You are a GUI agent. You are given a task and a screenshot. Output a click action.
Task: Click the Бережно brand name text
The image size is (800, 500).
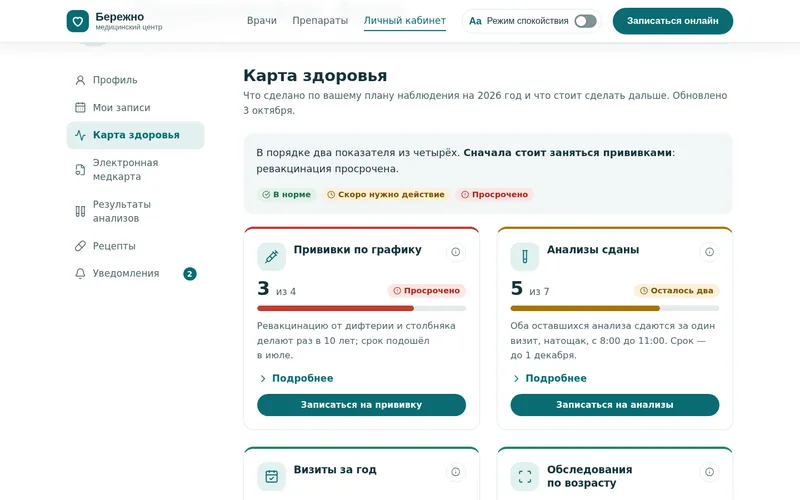pyautogui.click(x=119, y=17)
